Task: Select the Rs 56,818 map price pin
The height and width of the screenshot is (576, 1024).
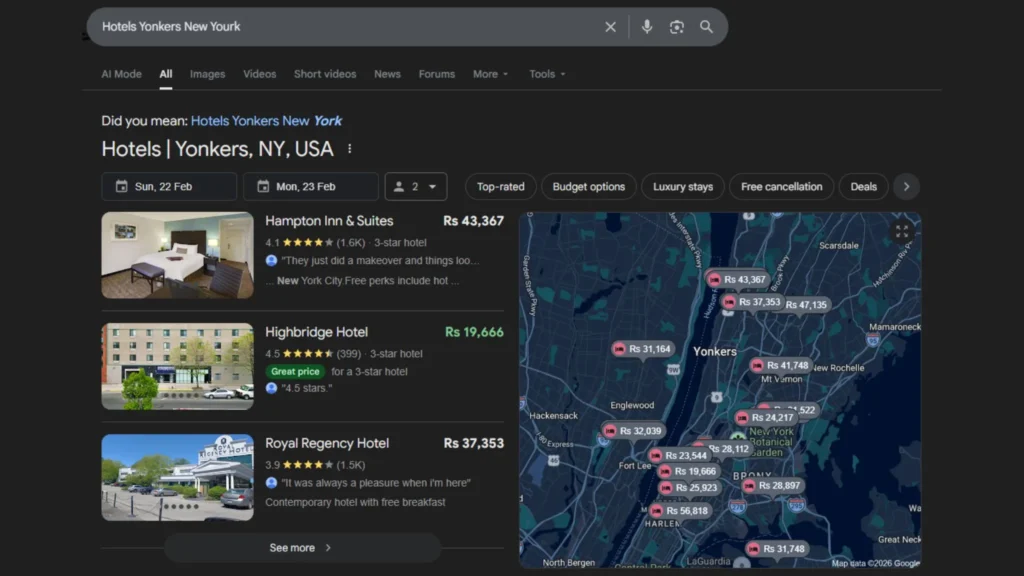Action: pyautogui.click(x=680, y=511)
